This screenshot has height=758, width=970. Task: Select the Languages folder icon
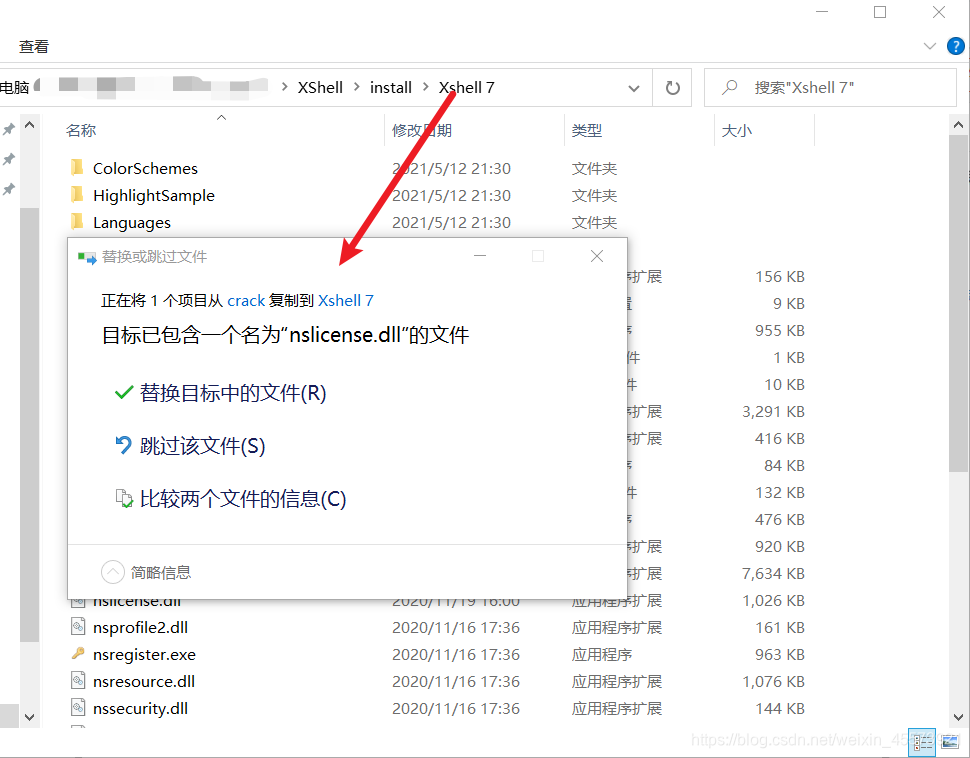pyautogui.click(x=77, y=222)
